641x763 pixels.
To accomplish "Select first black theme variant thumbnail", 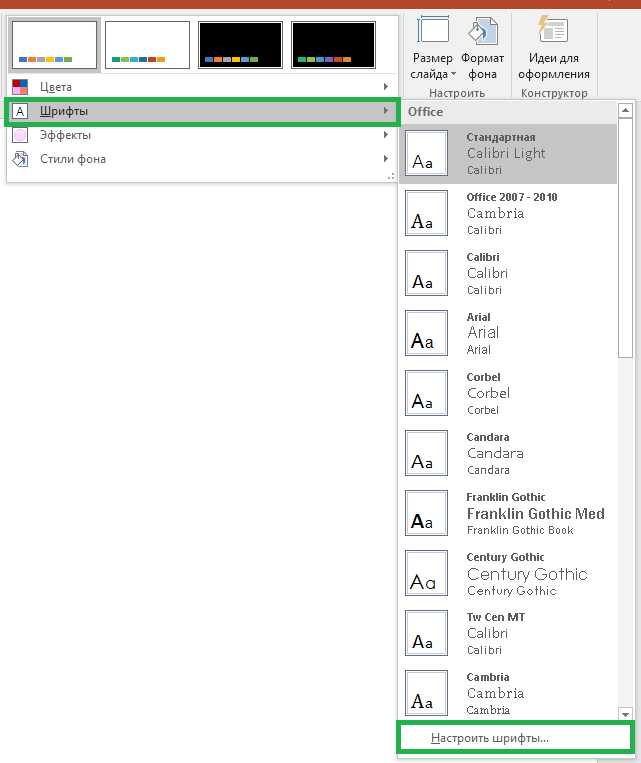I will 240,45.
